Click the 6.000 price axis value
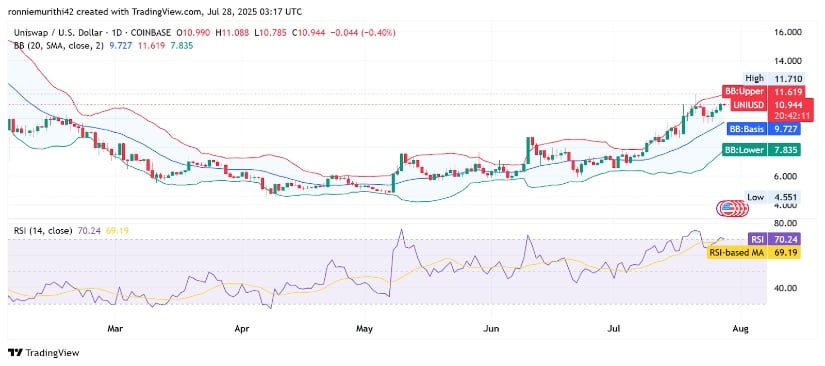The image size is (825, 366). 786,176
